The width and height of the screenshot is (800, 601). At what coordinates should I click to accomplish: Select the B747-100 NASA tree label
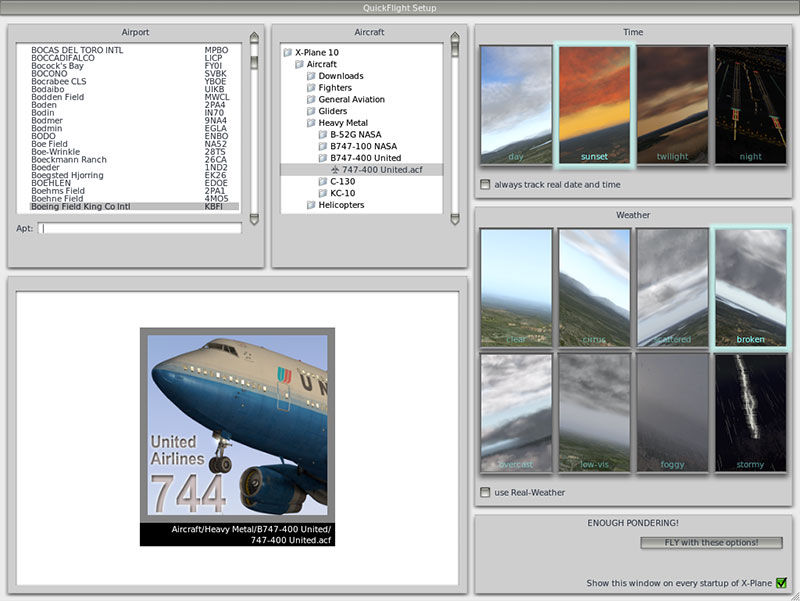[x=363, y=146]
